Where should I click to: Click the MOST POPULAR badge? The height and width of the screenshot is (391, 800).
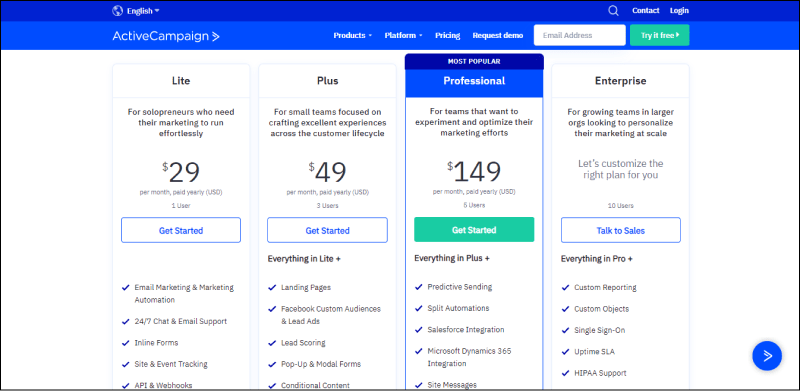point(474,61)
